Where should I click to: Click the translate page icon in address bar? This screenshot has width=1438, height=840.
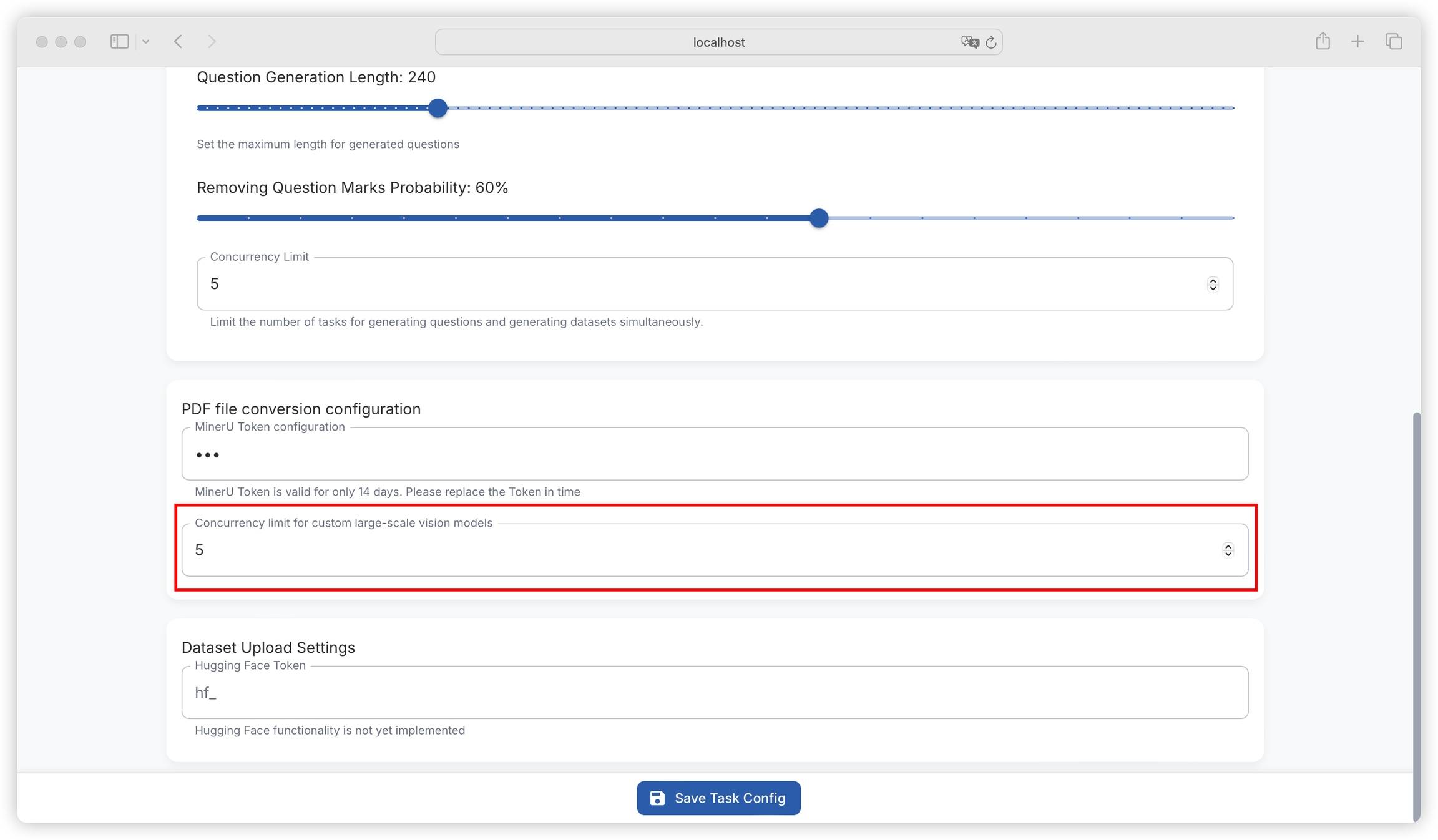tap(969, 42)
